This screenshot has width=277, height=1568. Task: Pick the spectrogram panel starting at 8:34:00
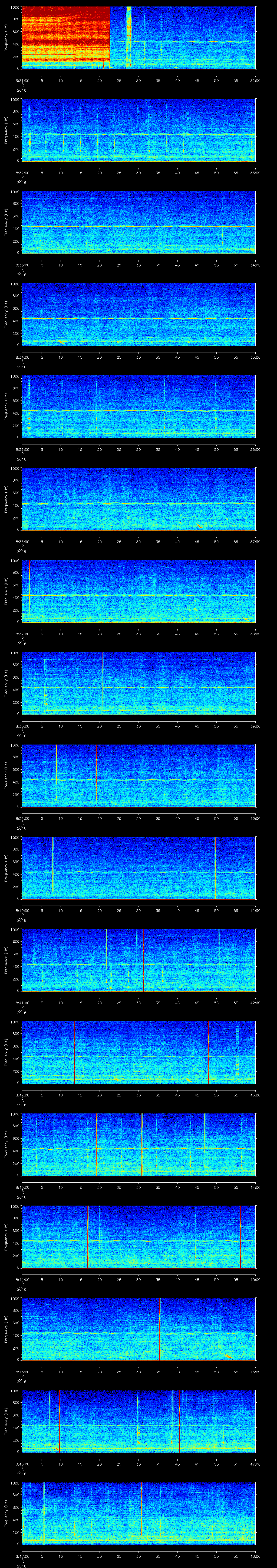[x=138, y=315]
